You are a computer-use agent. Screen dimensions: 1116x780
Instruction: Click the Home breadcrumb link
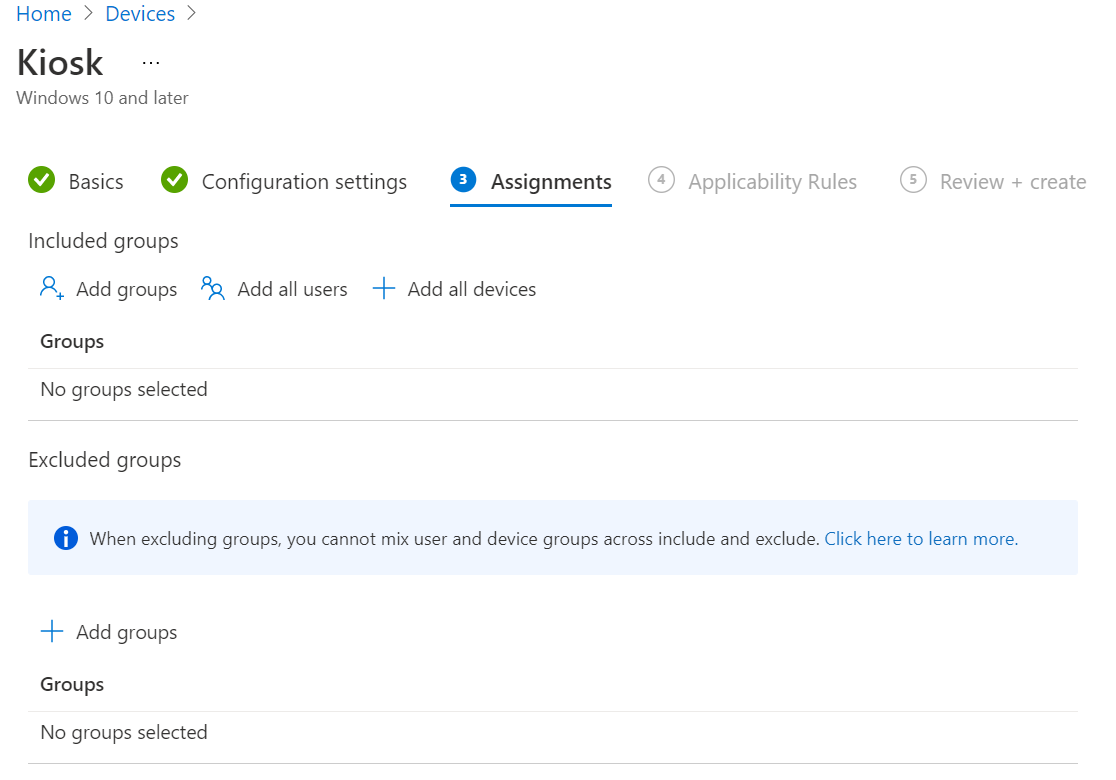coord(44,14)
